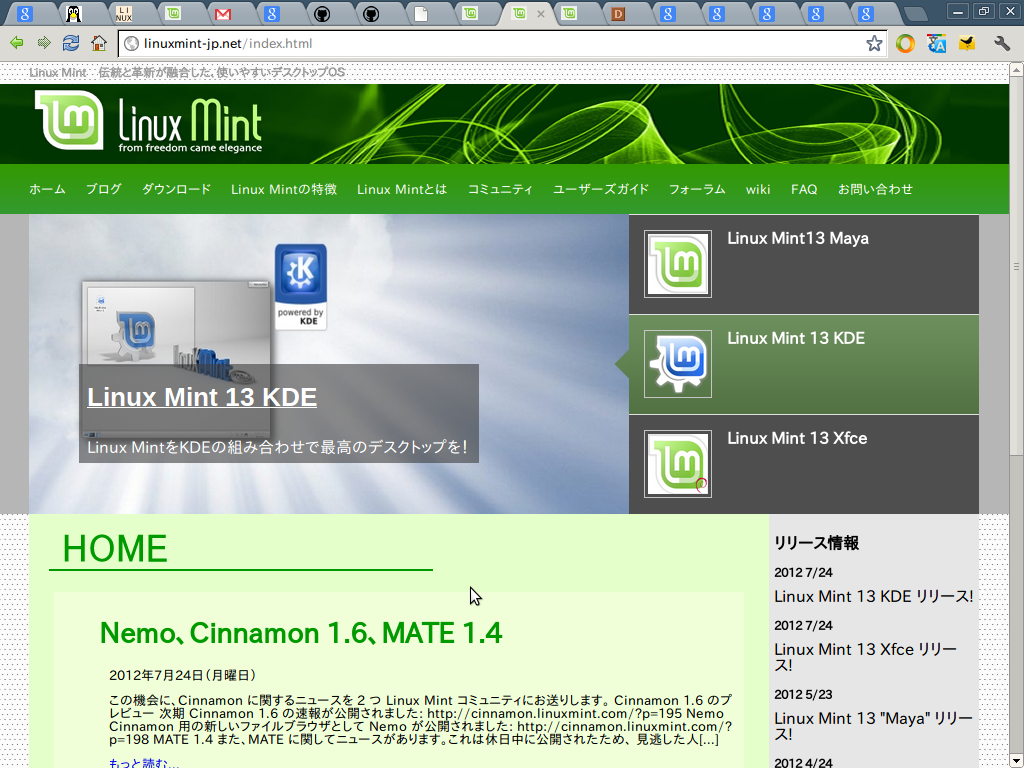
Task: Switch to the Tux penguin tab
Action: 73,14
